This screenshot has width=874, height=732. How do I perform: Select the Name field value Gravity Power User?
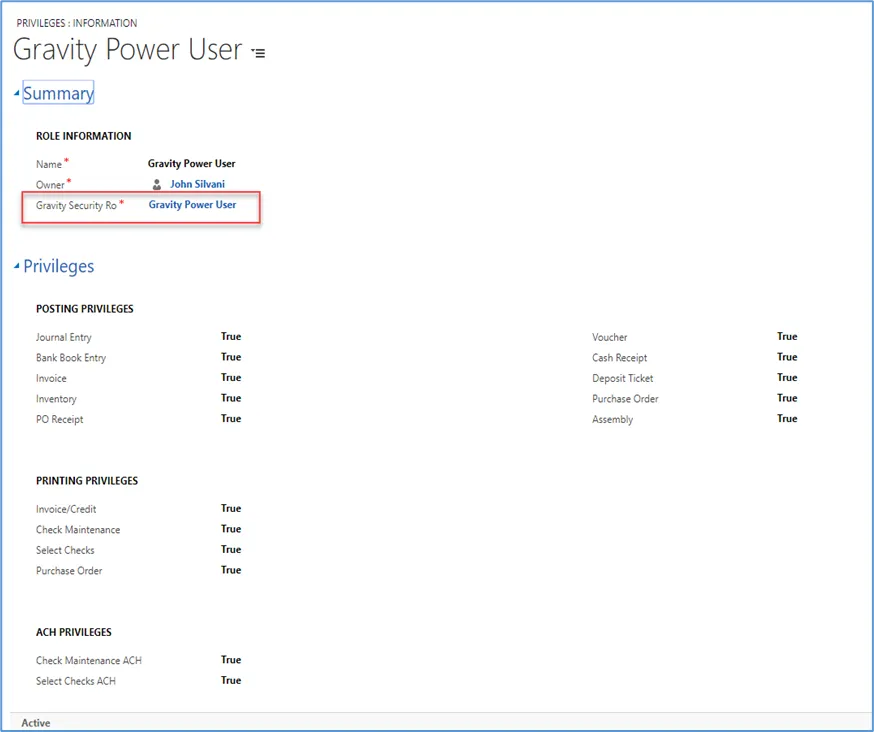[x=191, y=163]
